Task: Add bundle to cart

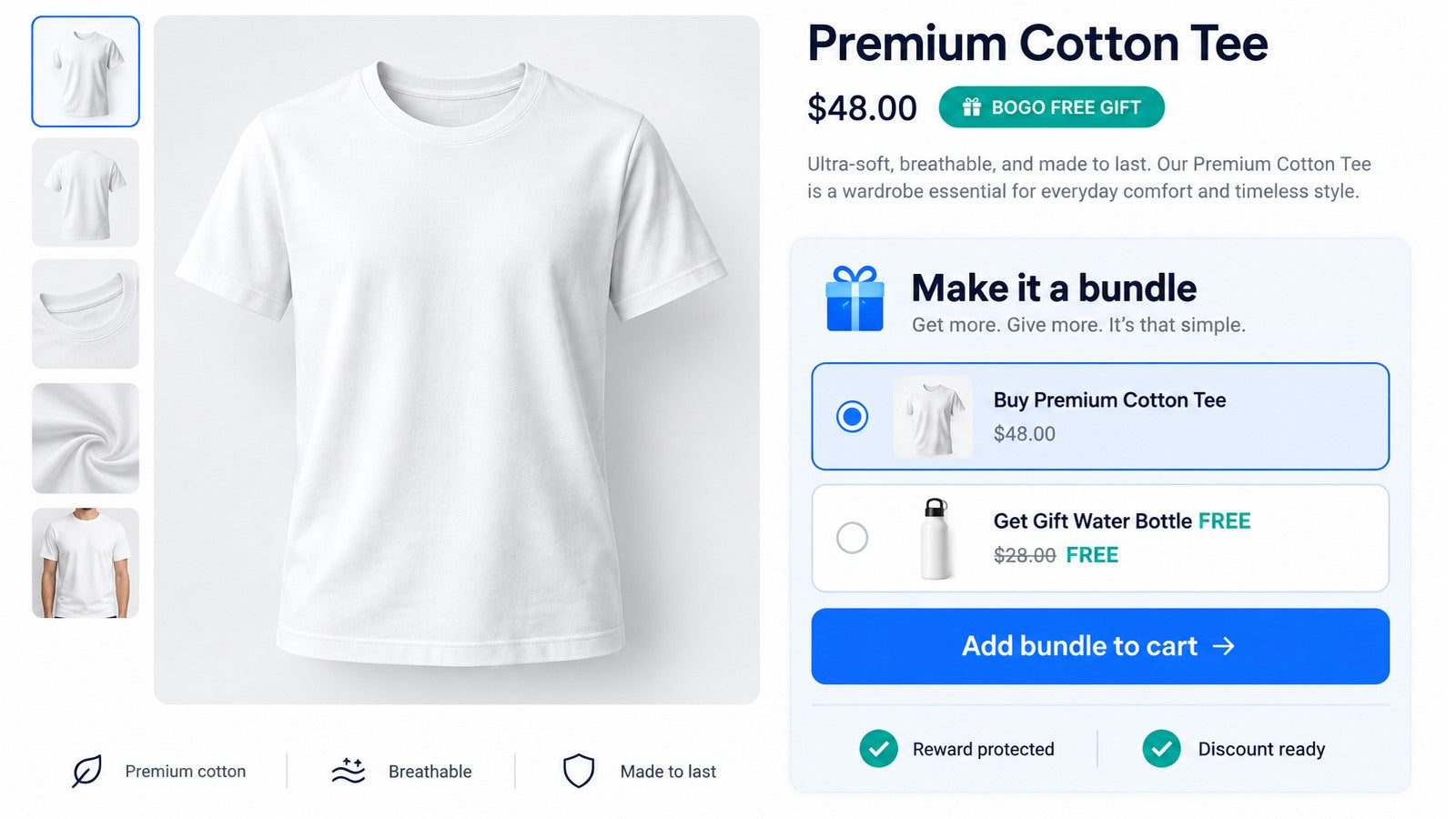Action: (x=1100, y=646)
